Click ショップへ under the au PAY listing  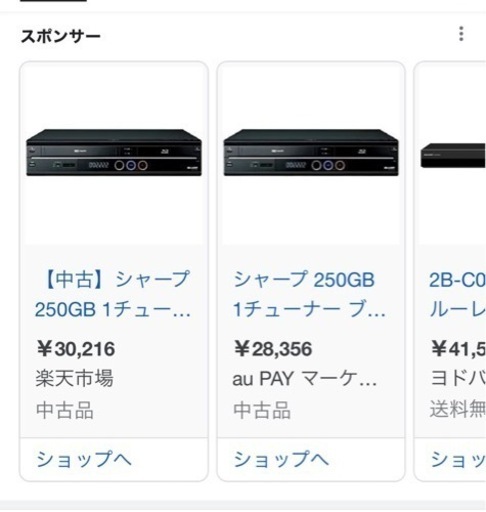281,459
